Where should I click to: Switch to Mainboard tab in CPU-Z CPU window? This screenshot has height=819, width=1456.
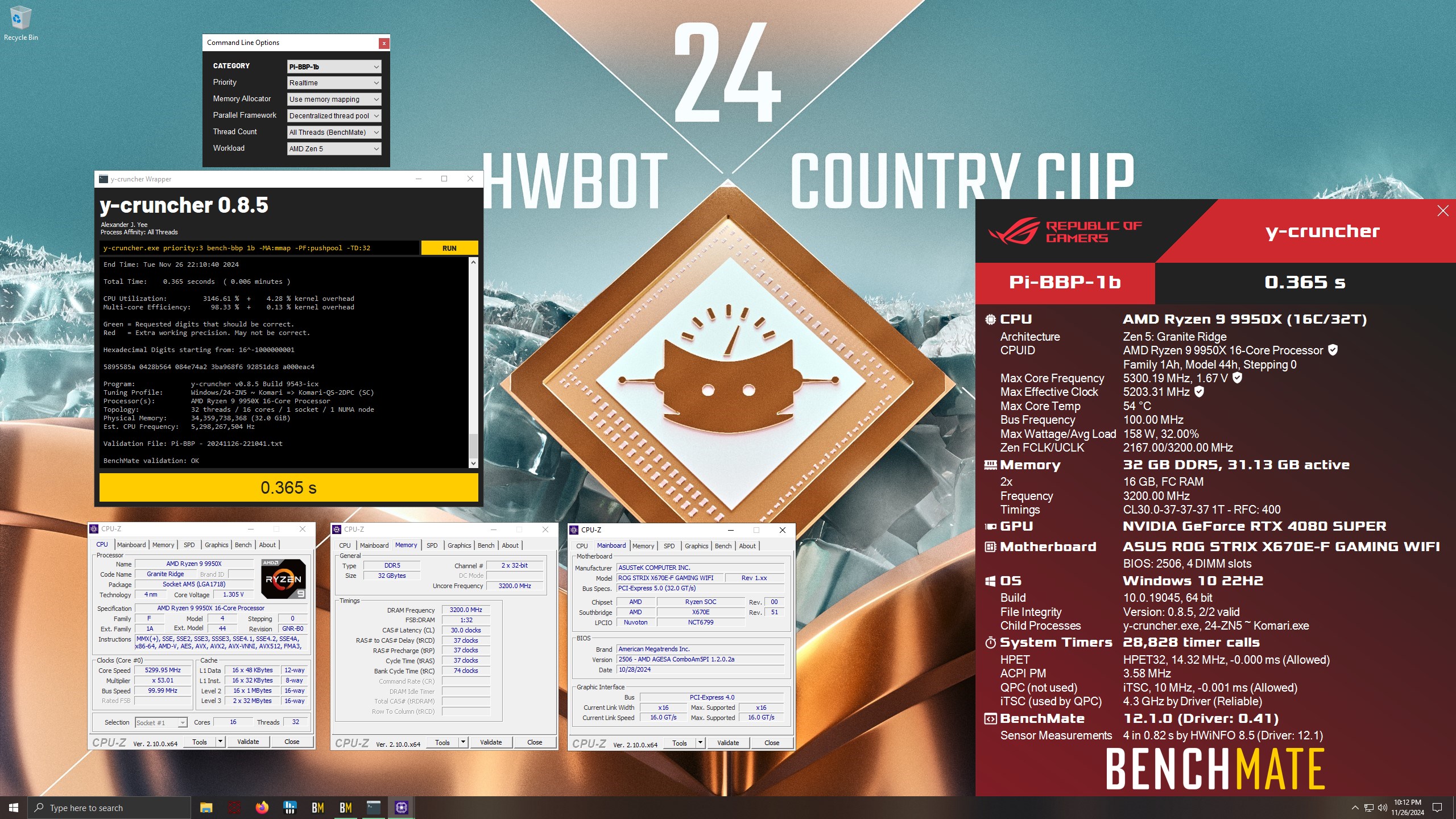(x=131, y=545)
